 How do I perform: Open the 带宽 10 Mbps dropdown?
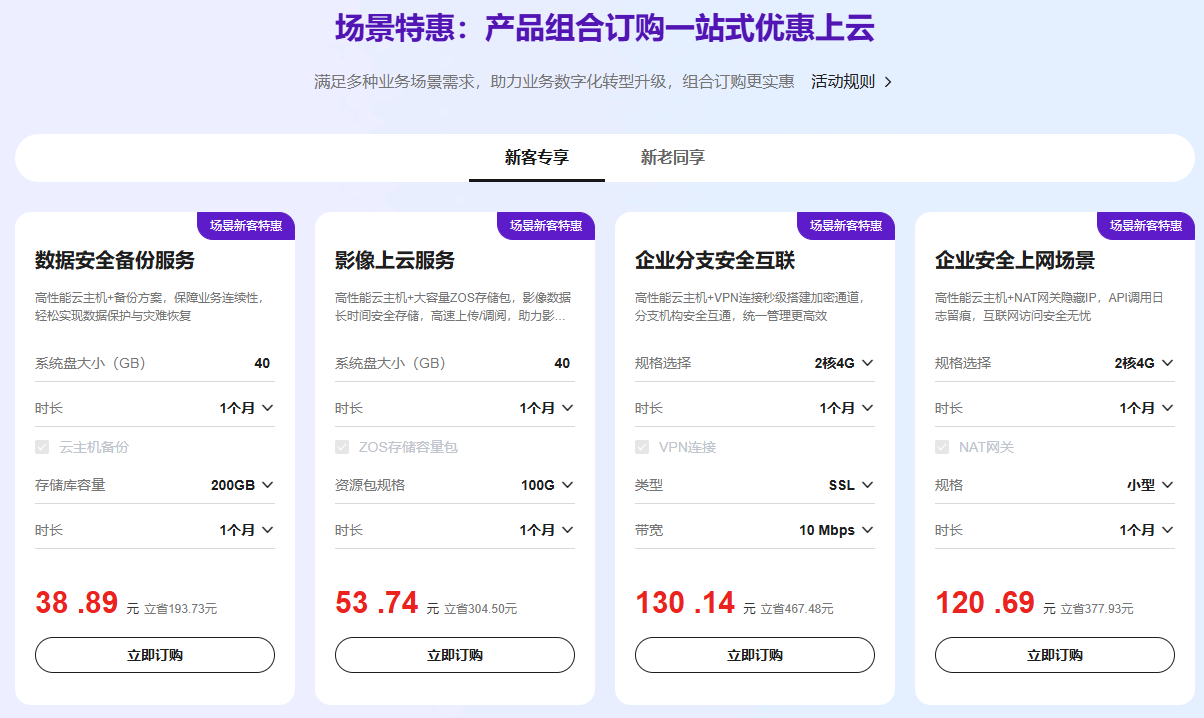[x=755, y=530]
